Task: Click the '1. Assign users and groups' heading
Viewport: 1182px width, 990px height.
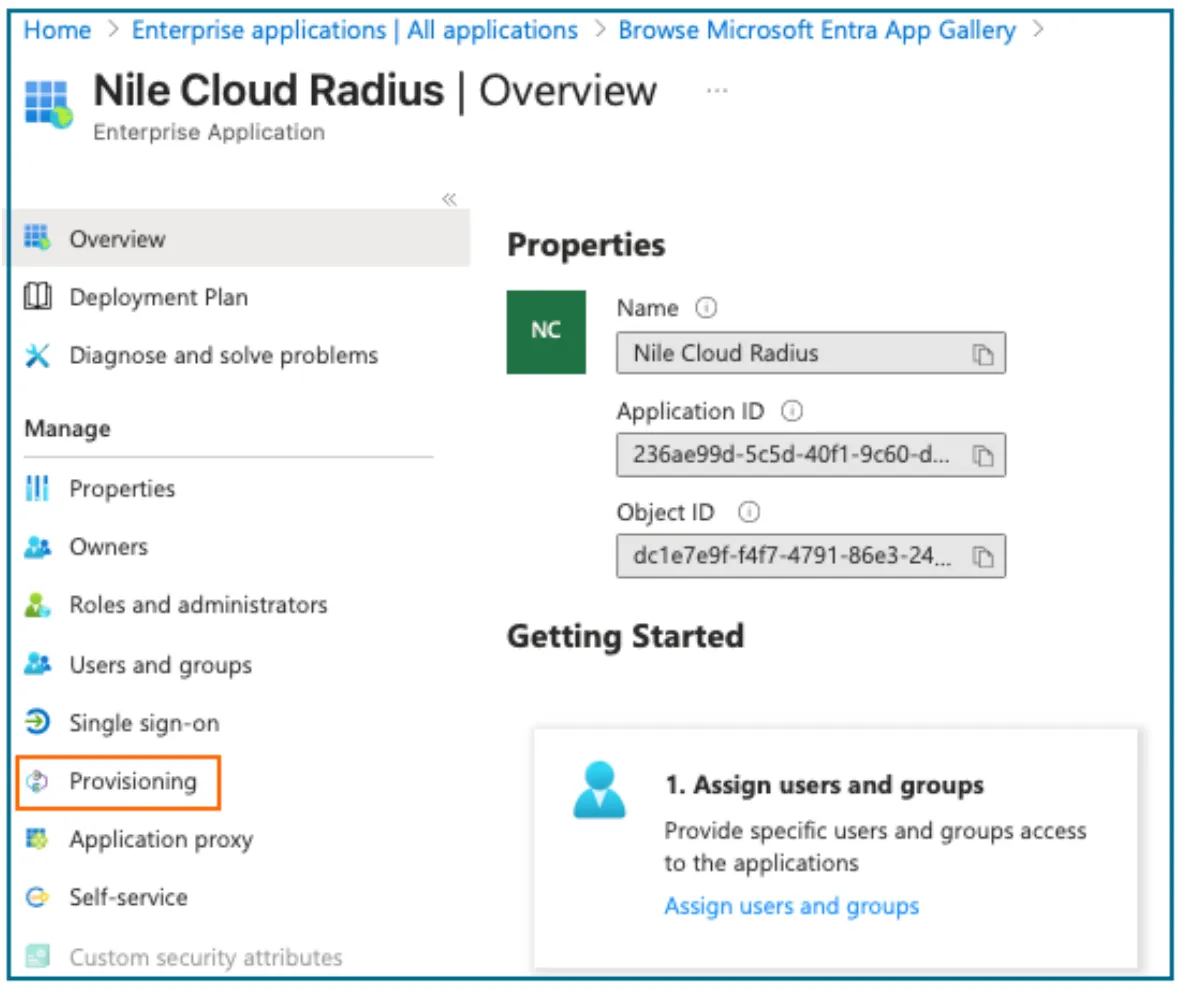Action: coord(824,785)
